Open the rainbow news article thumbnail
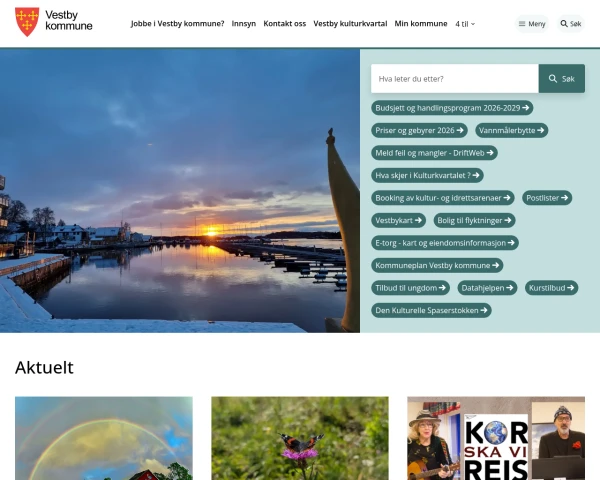Image resolution: width=600 pixels, height=480 pixels. point(104,438)
